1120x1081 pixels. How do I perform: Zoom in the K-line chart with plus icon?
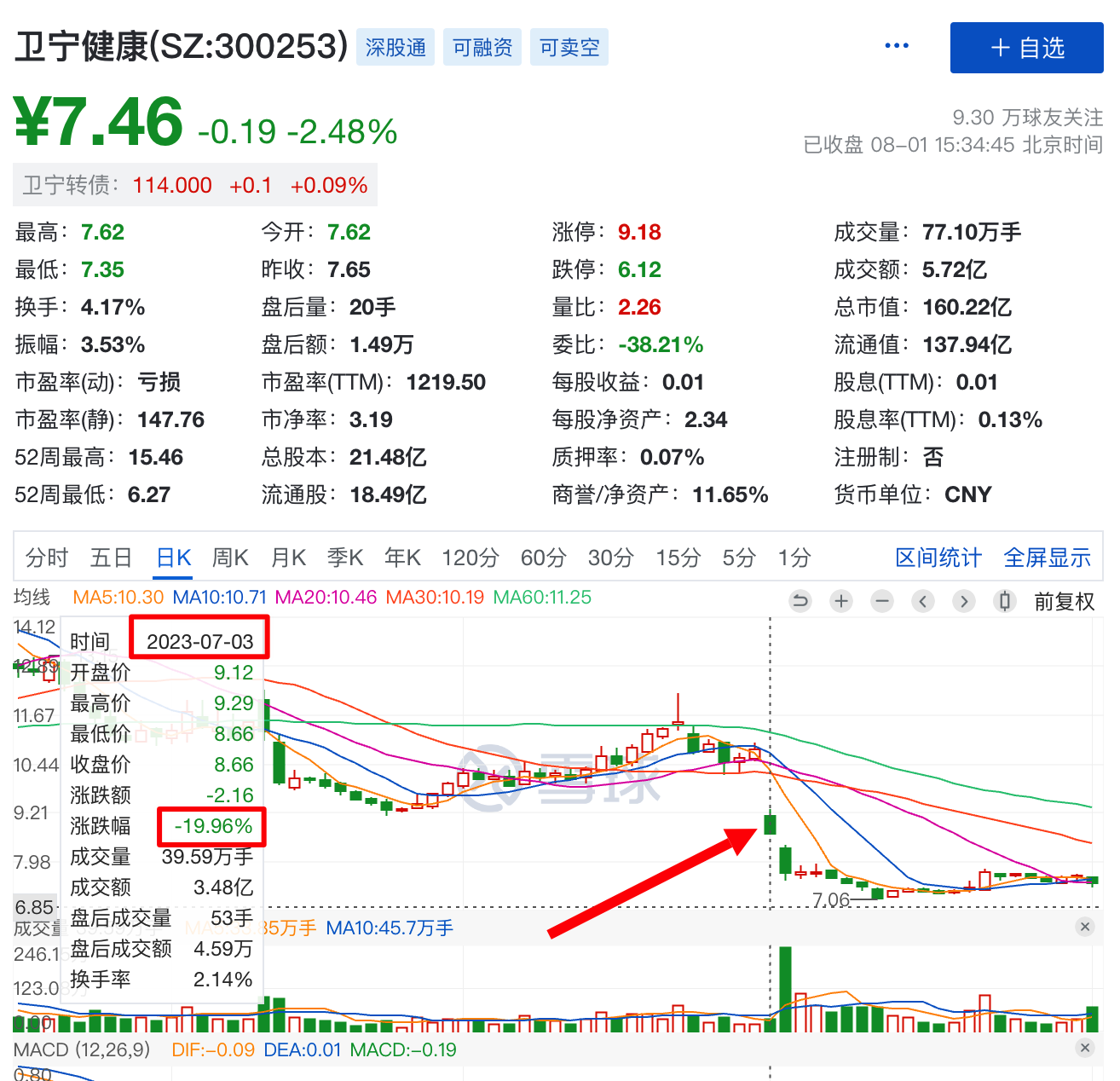click(841, 601)
